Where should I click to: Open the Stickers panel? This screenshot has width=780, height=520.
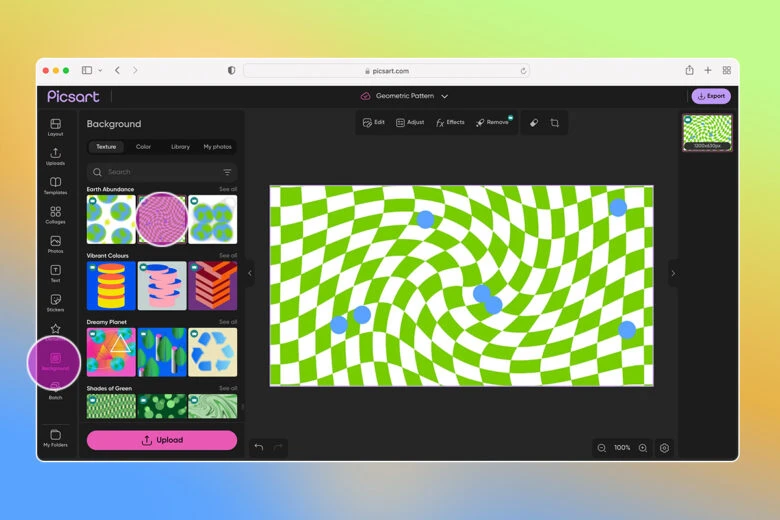coord(55,302)
